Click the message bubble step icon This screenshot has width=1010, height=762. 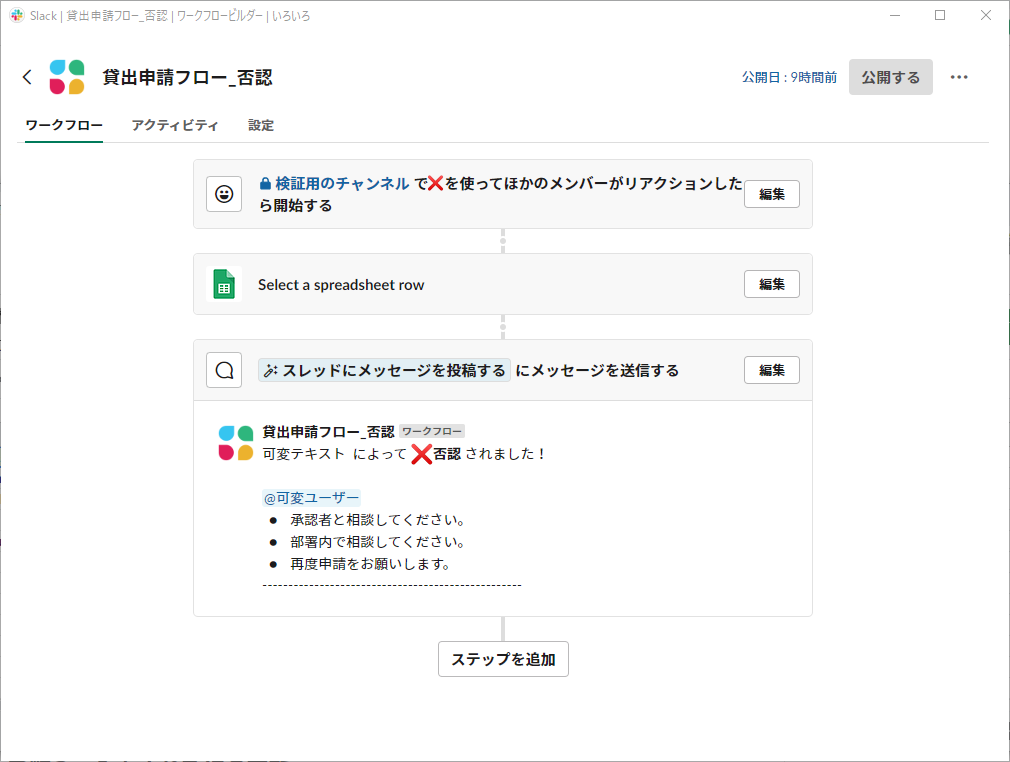224,370
